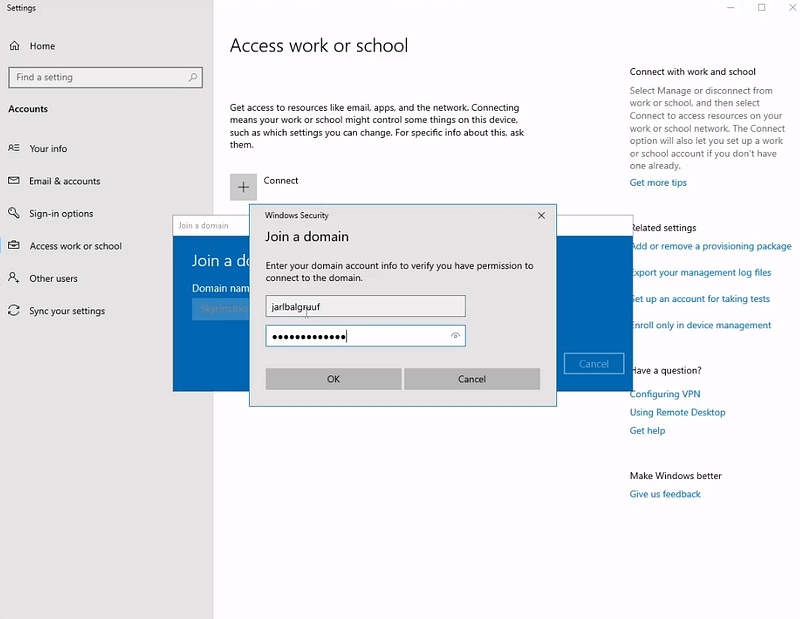This screenshot has height=619, width=800.
Task: Select Access work or school icon
Action: (14, 246)
